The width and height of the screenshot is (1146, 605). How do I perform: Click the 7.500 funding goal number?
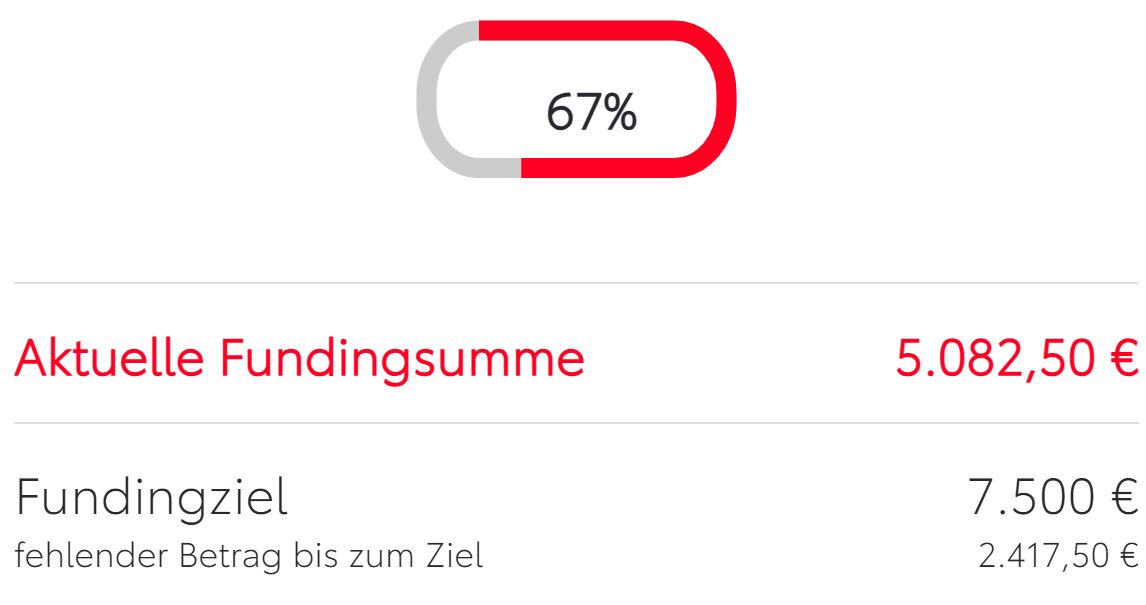coord(1034,497)
